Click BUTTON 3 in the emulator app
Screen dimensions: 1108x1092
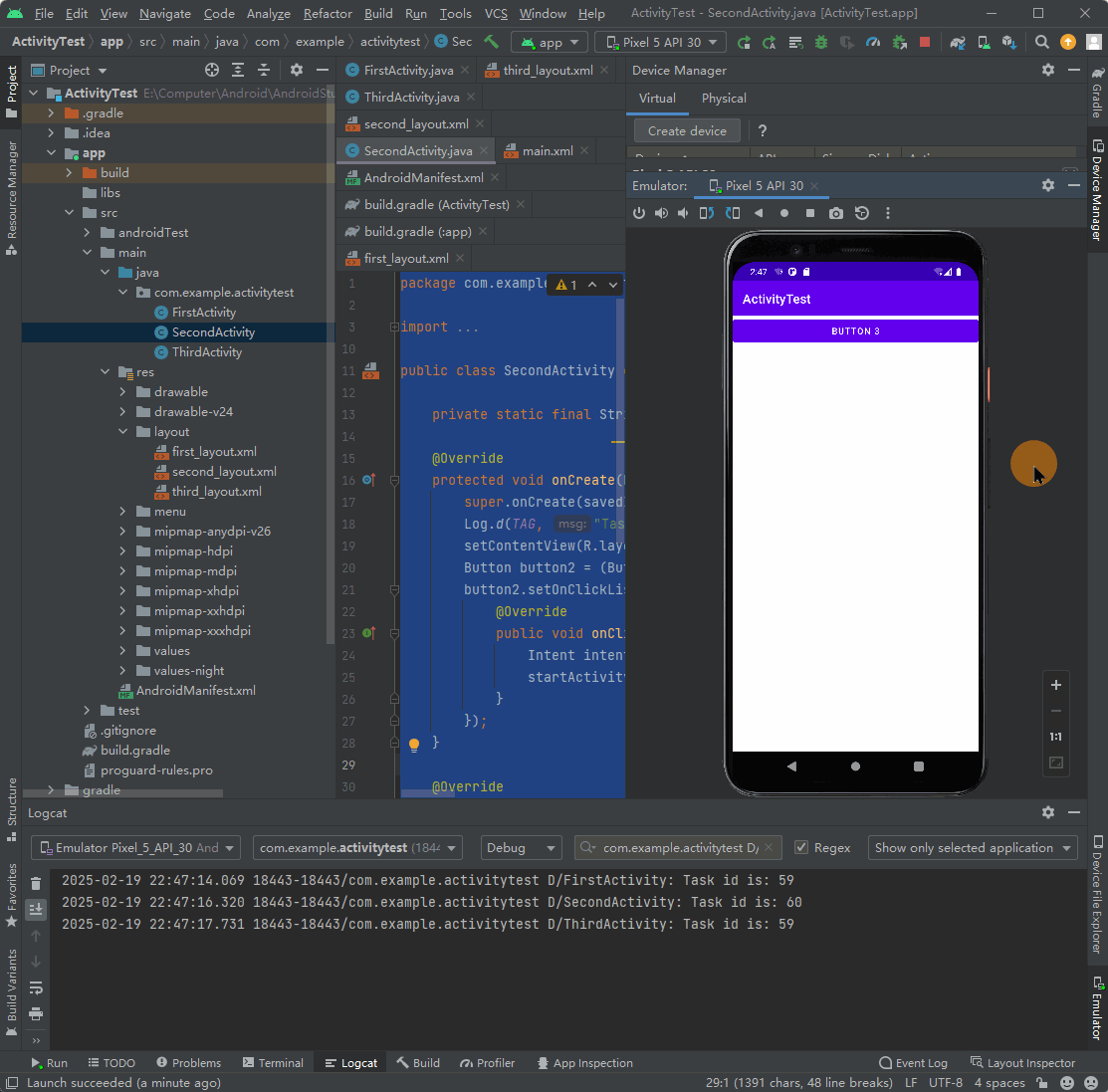(855, 330)
